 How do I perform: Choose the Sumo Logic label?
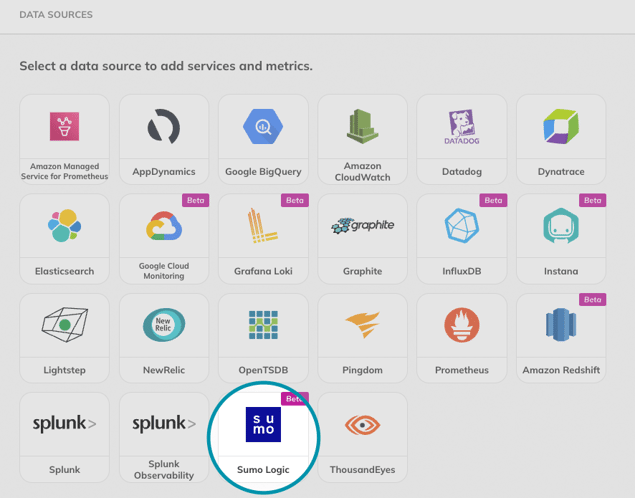pos(263,470)
